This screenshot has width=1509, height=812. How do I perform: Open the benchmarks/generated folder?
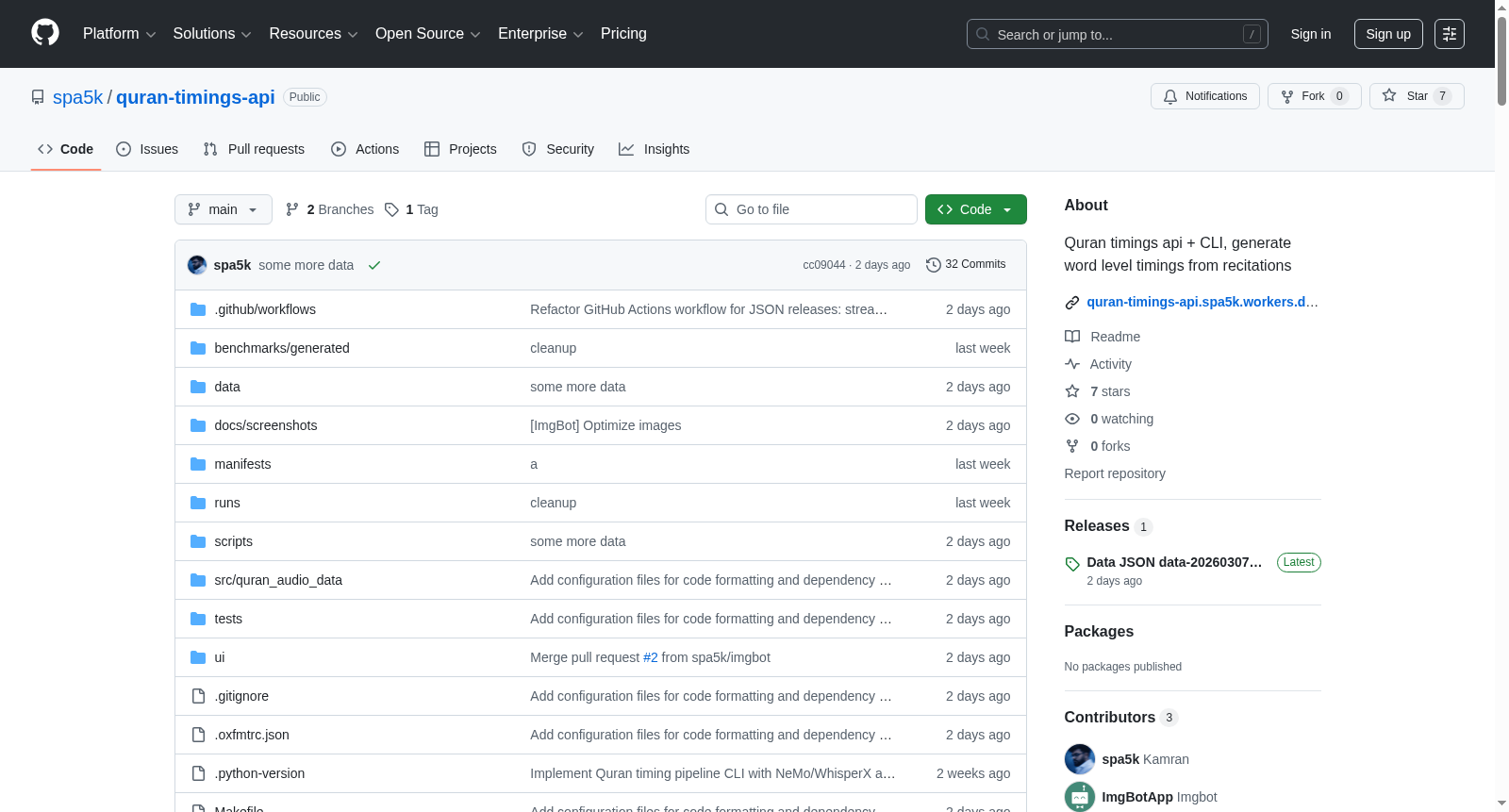[282, 348]
